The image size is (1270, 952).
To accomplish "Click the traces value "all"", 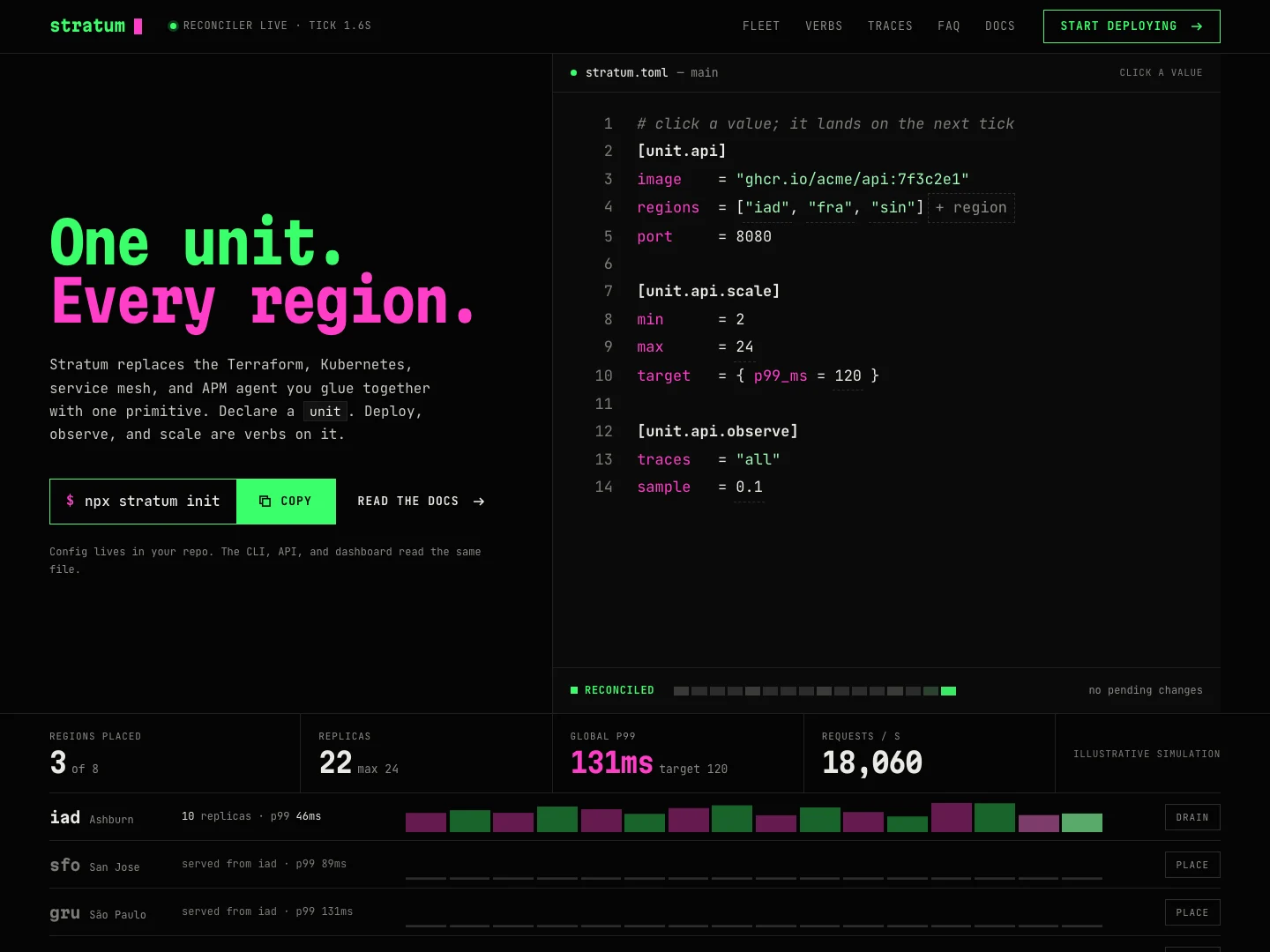I will click(x=758, y=459).
